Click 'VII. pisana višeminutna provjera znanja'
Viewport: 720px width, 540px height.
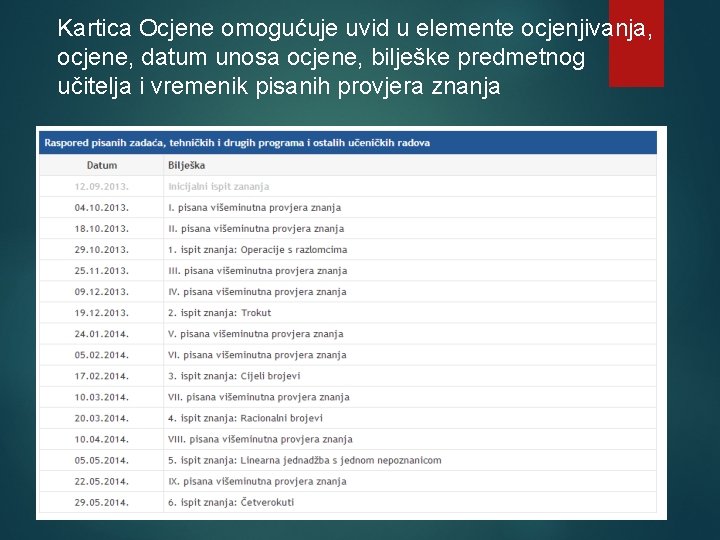point(259,398)
